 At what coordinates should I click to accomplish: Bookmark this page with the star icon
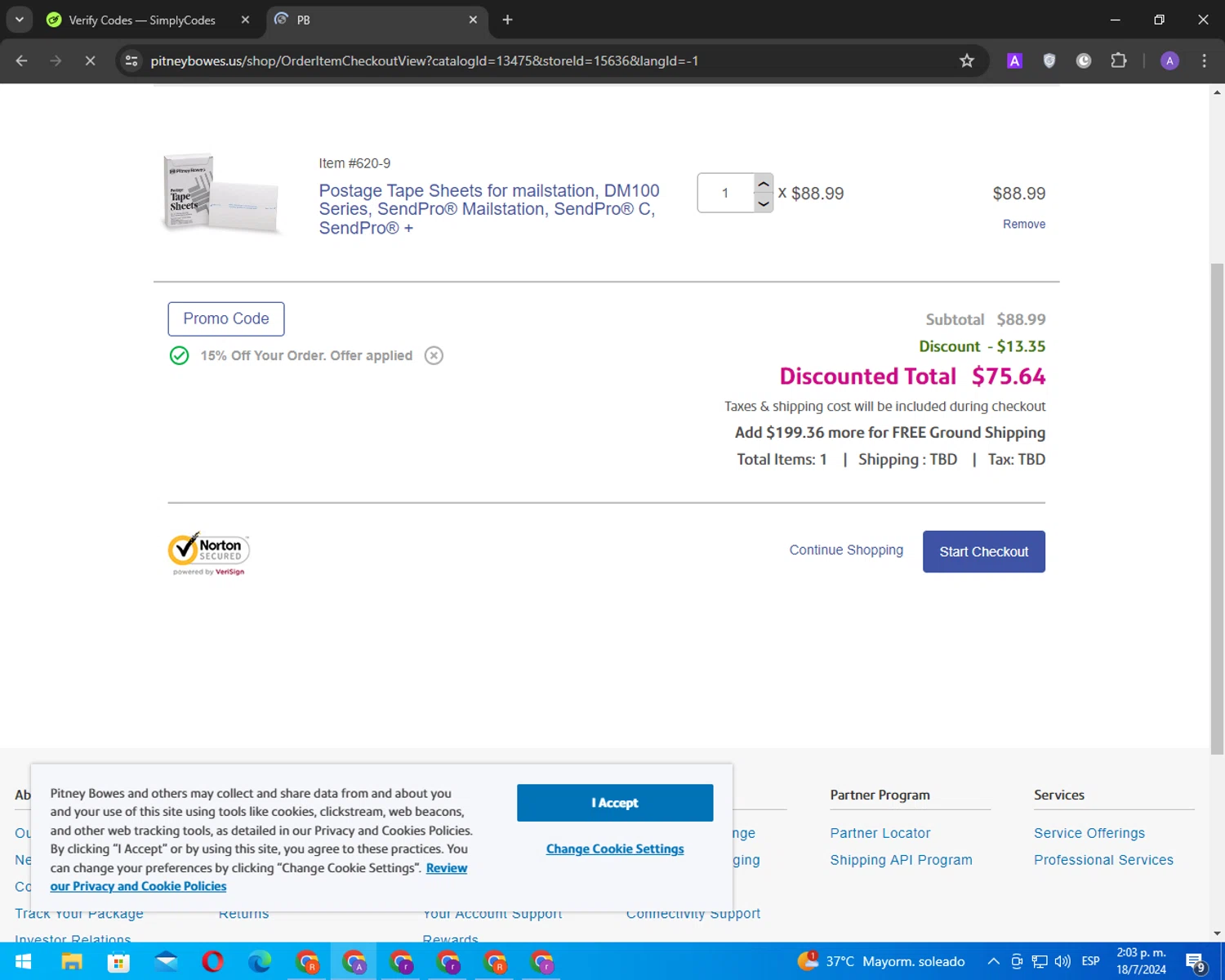click(x=967, y=60)
